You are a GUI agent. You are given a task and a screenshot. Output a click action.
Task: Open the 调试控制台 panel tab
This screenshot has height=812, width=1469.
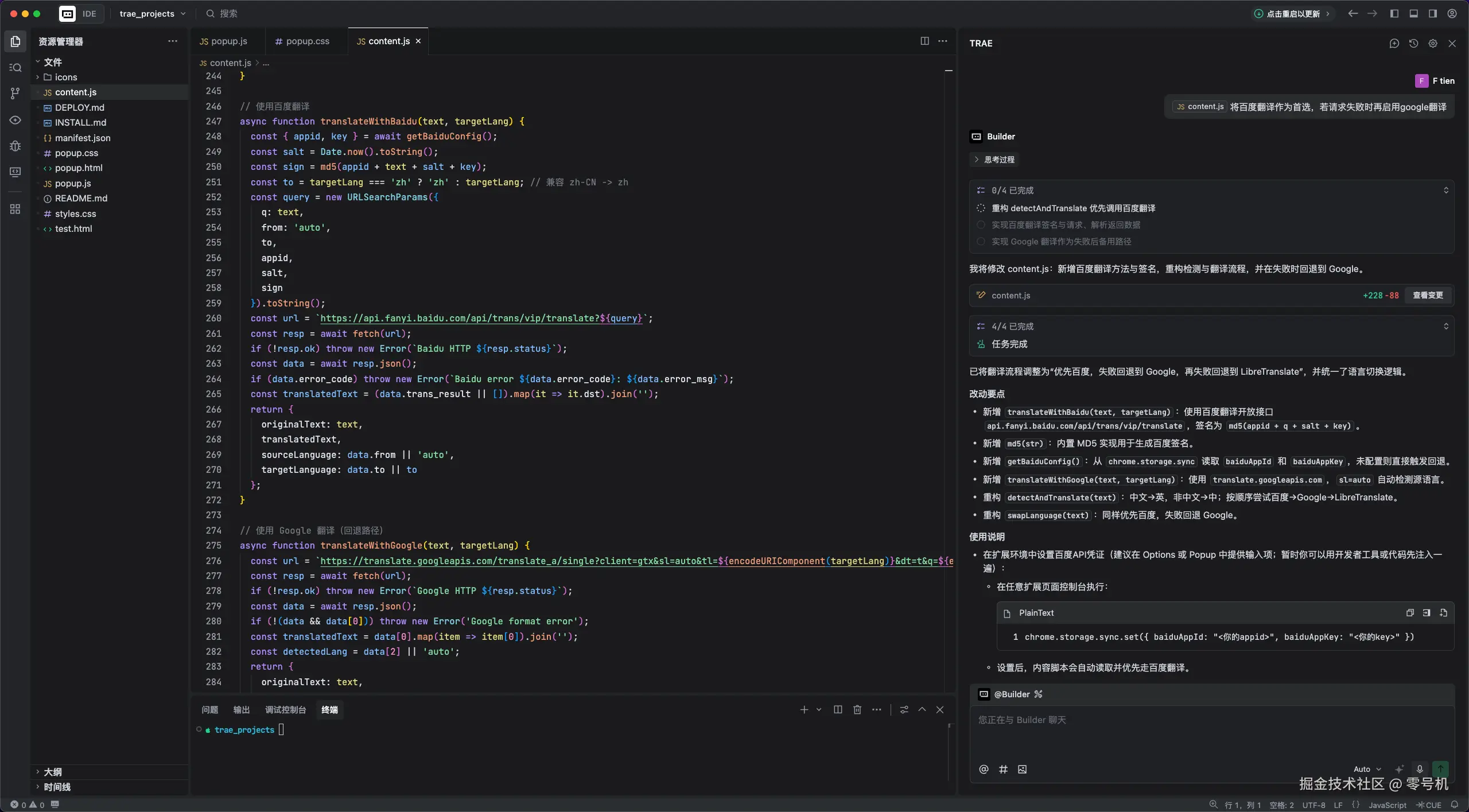tap(286, 710)
